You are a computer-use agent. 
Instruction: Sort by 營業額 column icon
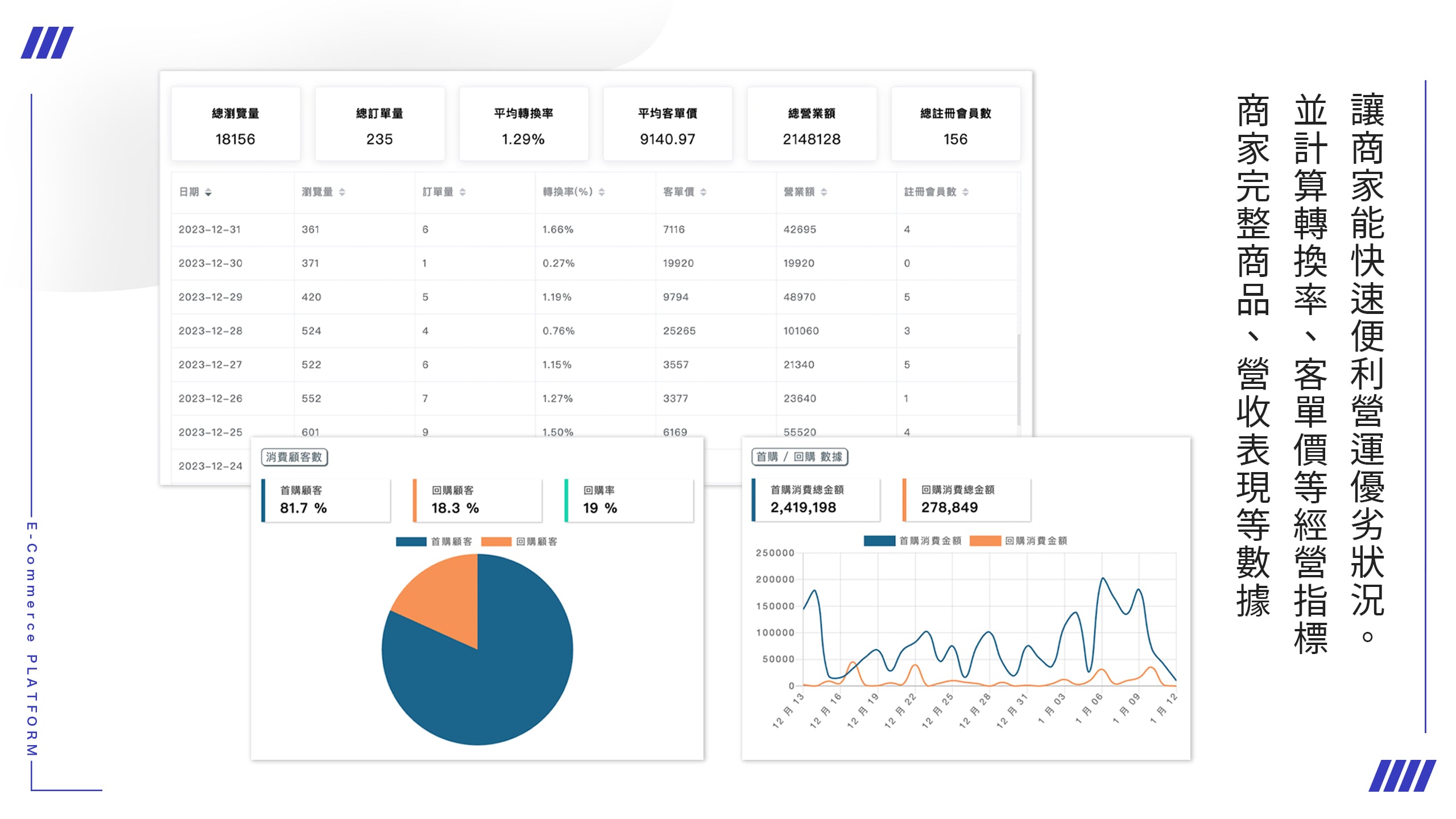[x=824, y=192]
